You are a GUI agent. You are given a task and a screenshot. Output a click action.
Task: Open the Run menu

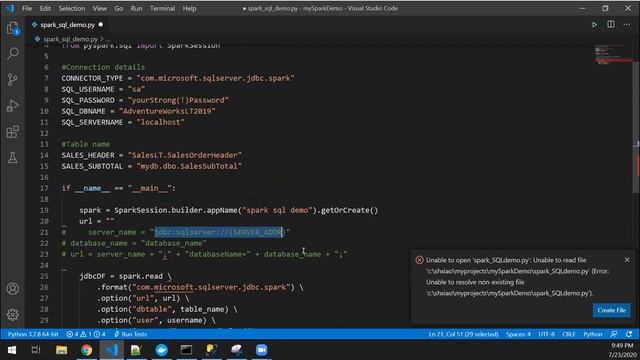click(136, 8)
